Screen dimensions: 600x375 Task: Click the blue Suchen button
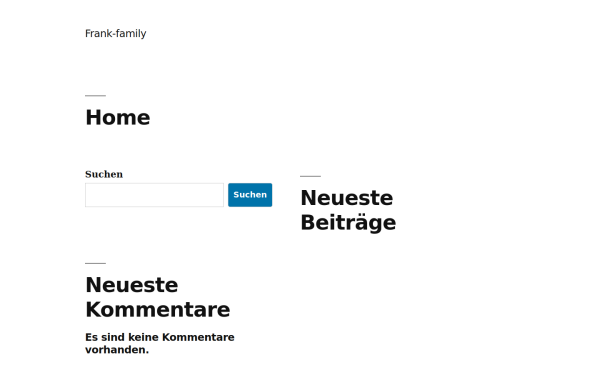coord(250,195)
